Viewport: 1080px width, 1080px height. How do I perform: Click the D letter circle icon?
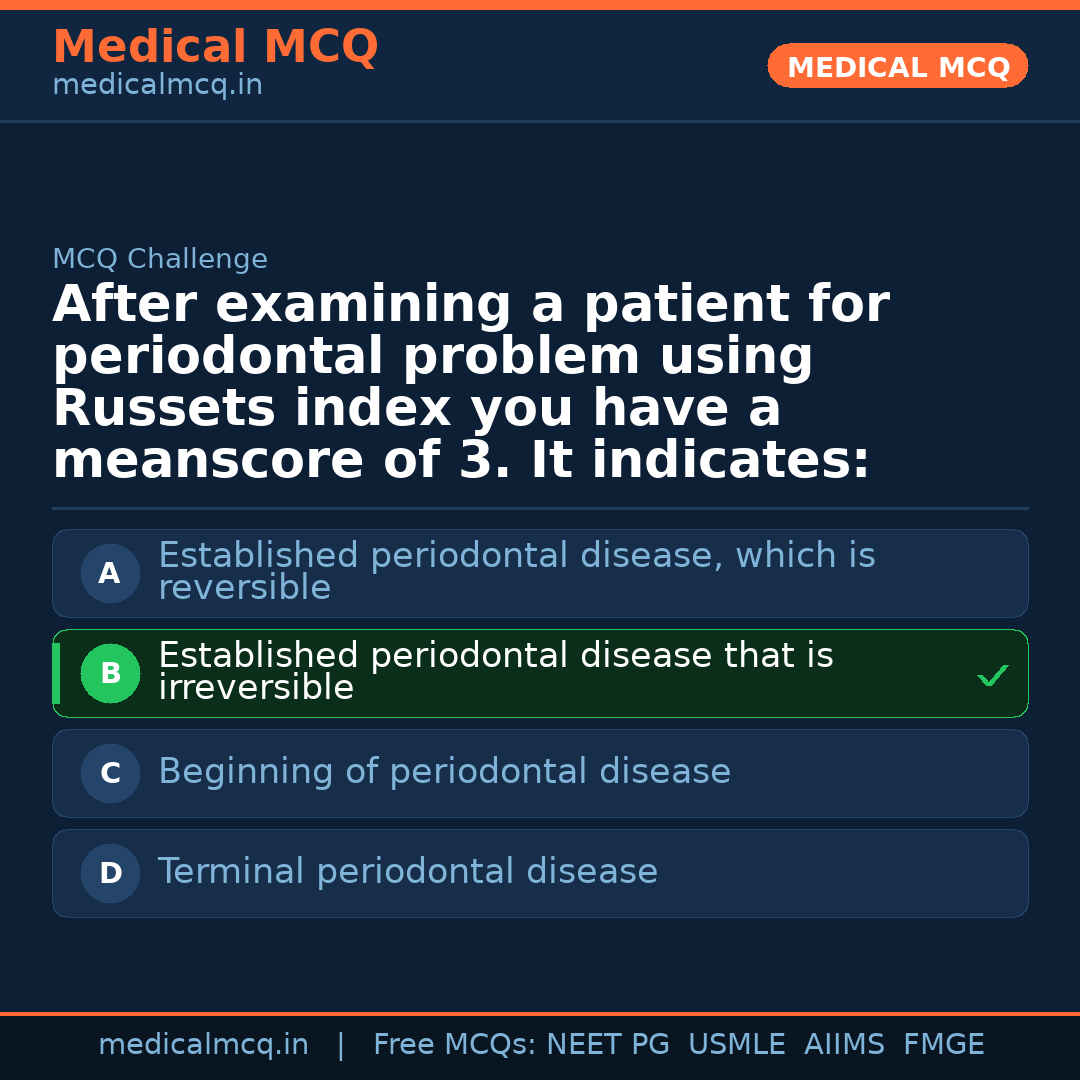(110, 874)
